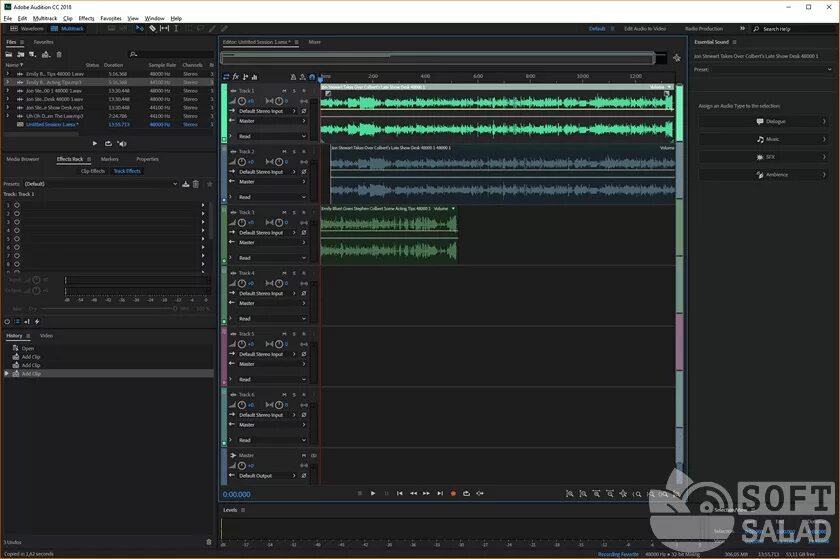The image size is (840, 559).
Task: Open the Video tab beside History
Action: 46,336
